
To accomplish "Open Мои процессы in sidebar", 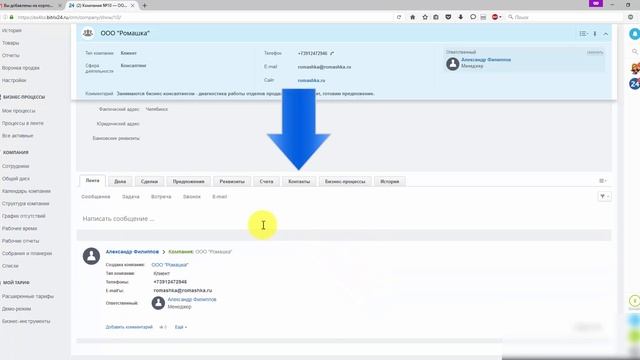I will coord(18,111).
